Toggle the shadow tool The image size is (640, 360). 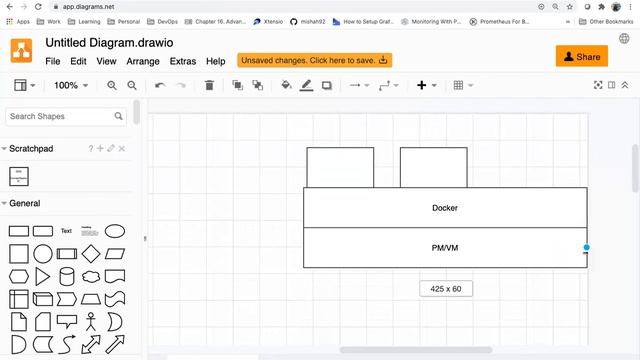pyautogui.click(x=327, y=85)
